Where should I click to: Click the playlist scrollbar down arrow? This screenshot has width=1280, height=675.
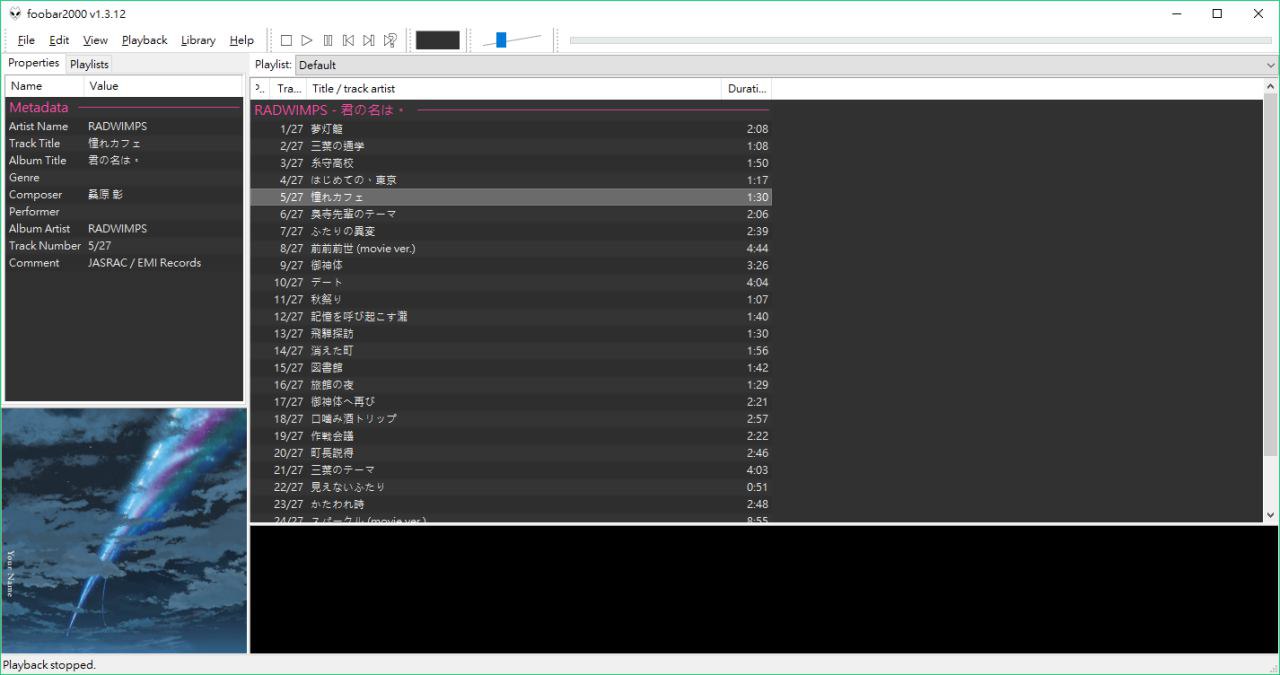point(1271,515)
